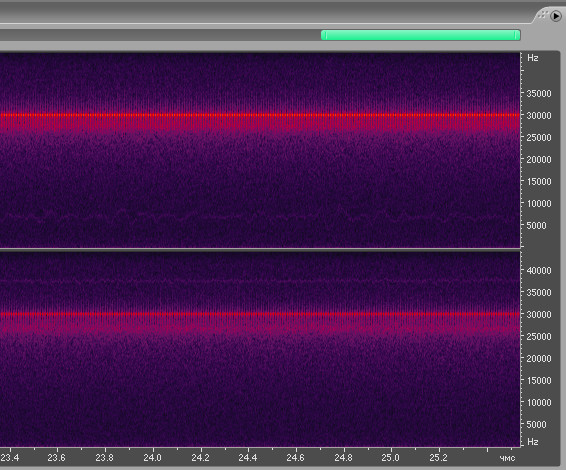Viewport: 566px width, 470px height.
Task: Click the divider line between the two channels
Action: click(260, 249)
